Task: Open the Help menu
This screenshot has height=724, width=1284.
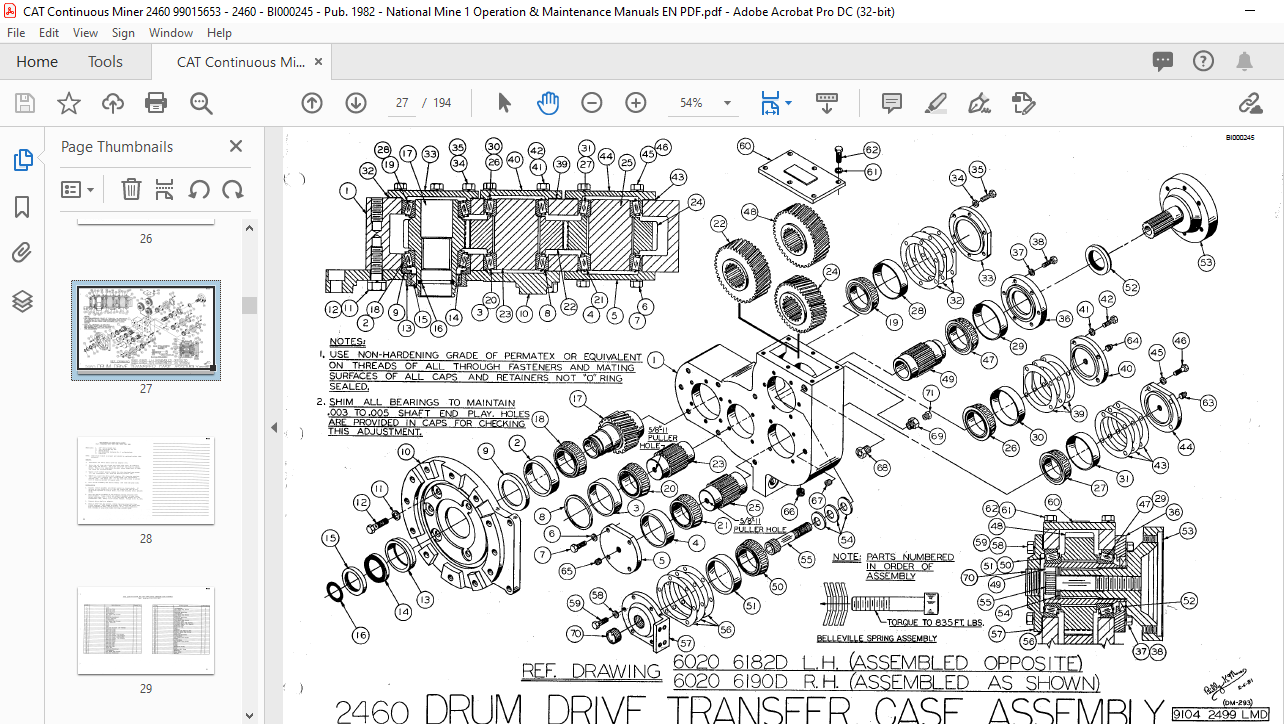Action: coord(219,33)
